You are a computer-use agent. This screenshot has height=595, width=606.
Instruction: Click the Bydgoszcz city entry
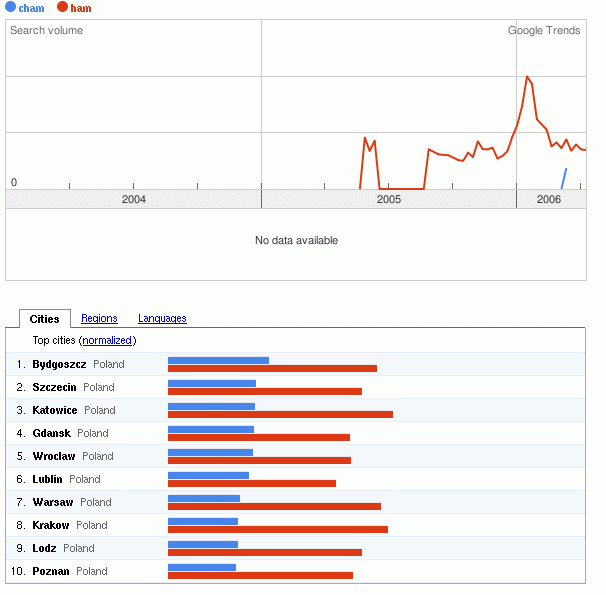[59, 364]
